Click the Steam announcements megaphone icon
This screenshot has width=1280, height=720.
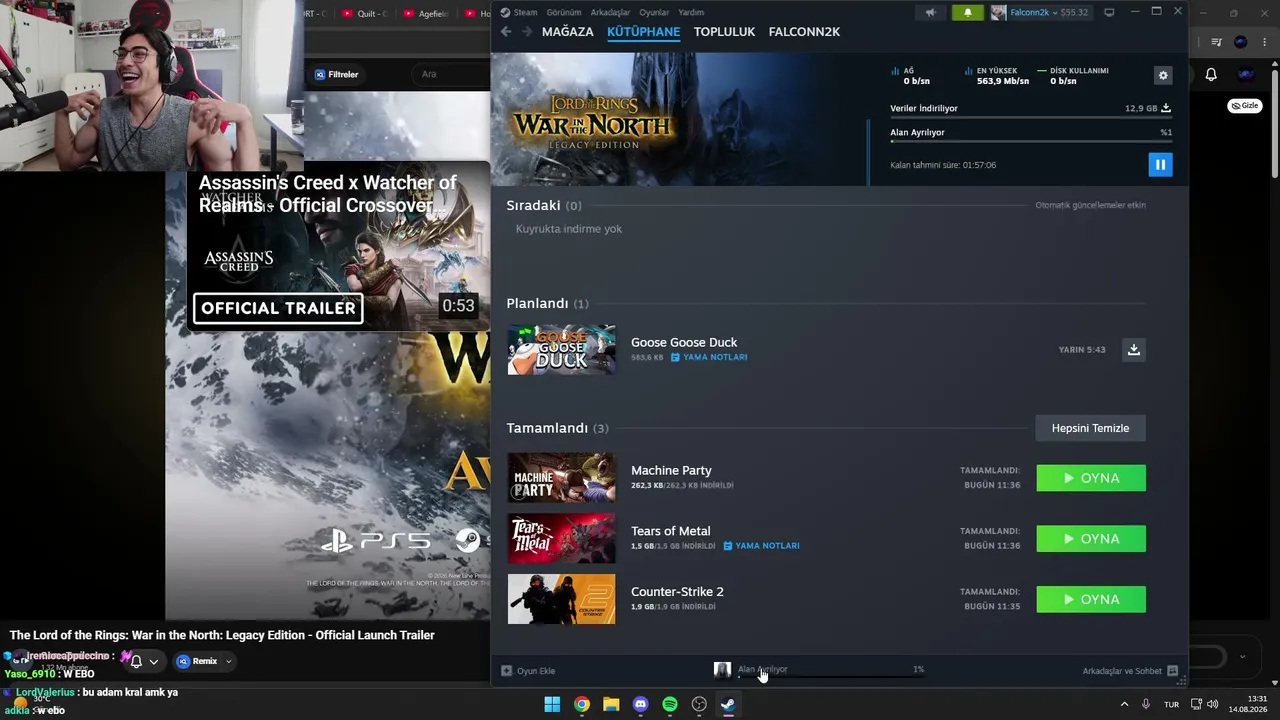pyautogui.click(x=930, y=13)
